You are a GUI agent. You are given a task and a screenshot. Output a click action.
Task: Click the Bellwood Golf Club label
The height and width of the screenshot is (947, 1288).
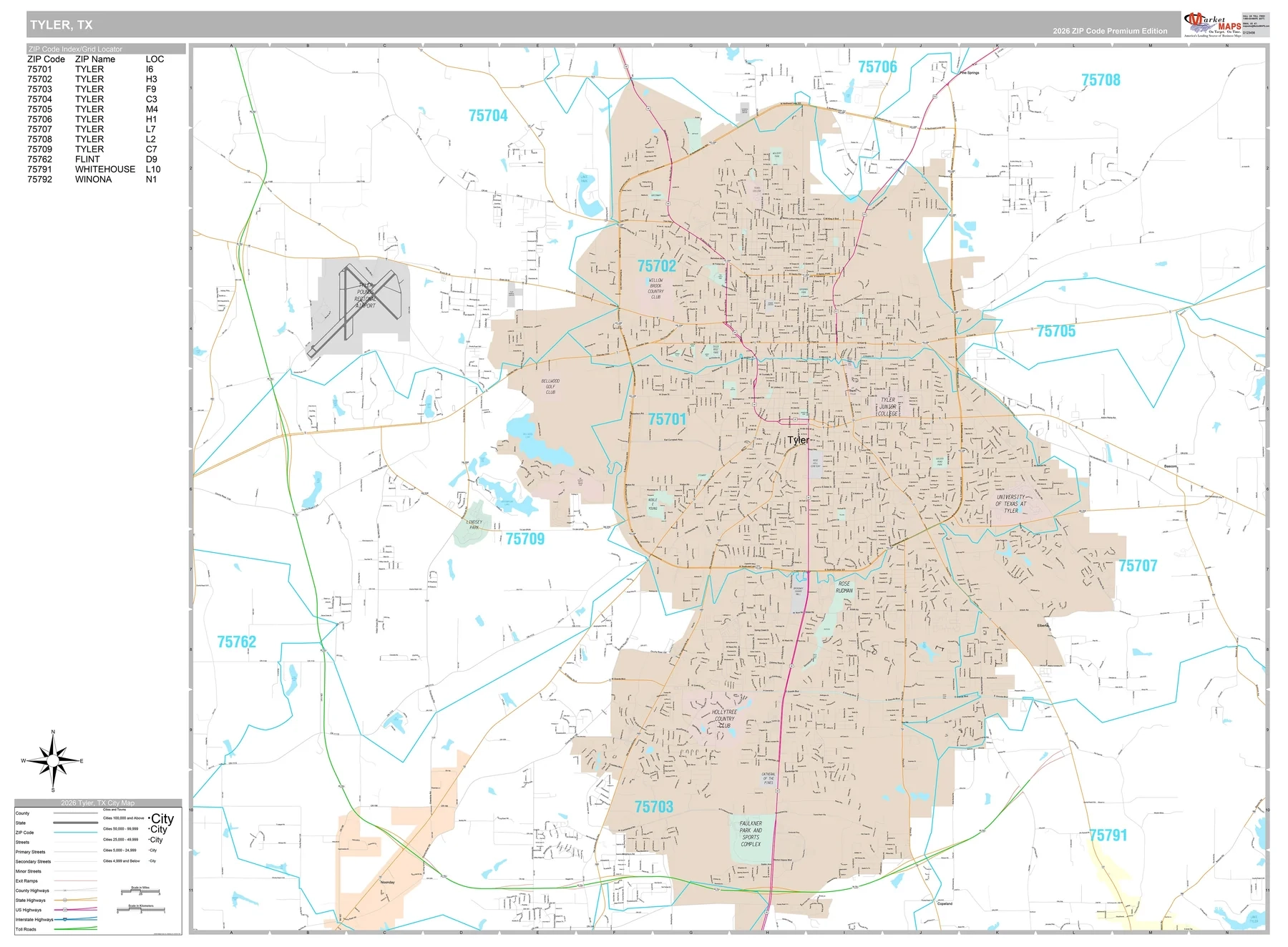(x=550, y=387)
